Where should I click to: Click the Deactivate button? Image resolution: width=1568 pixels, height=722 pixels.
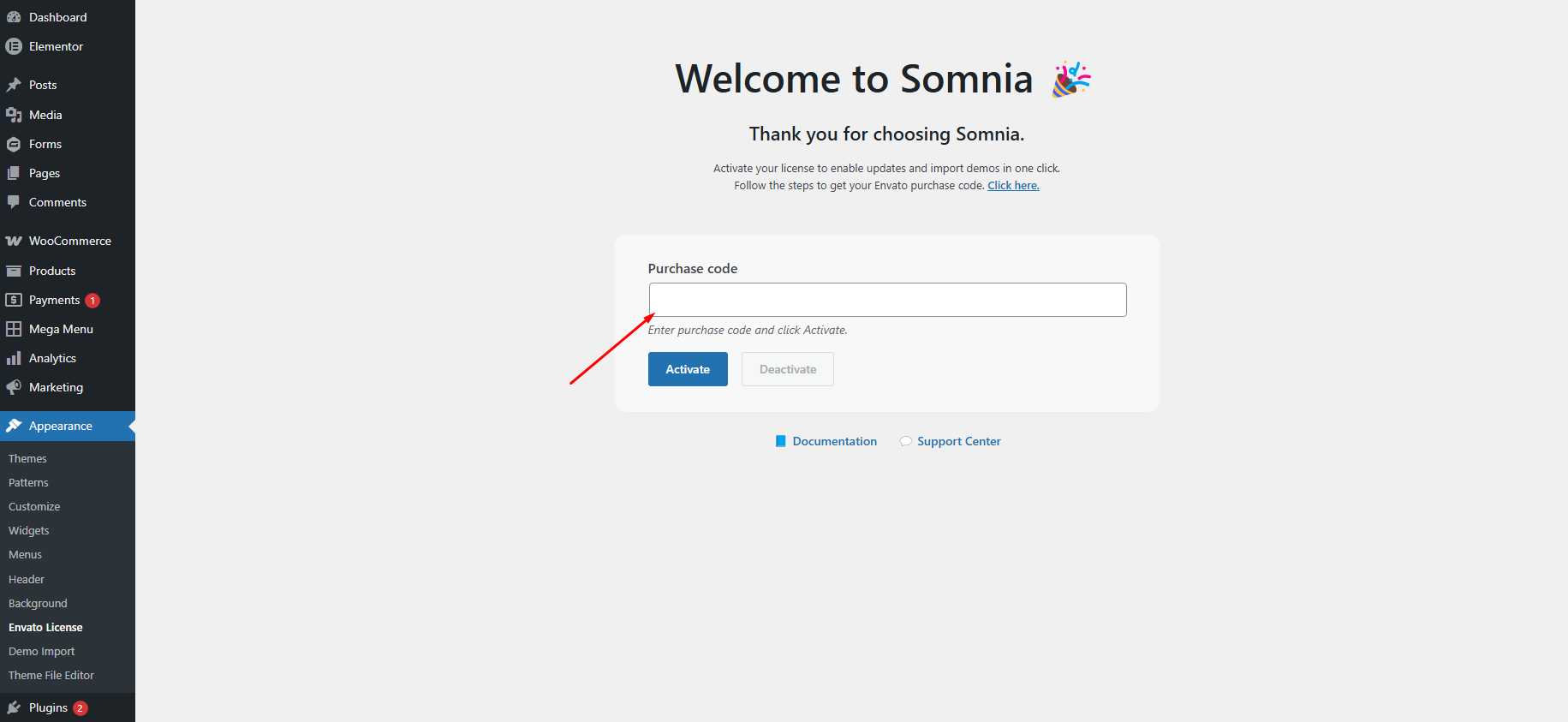787,369
